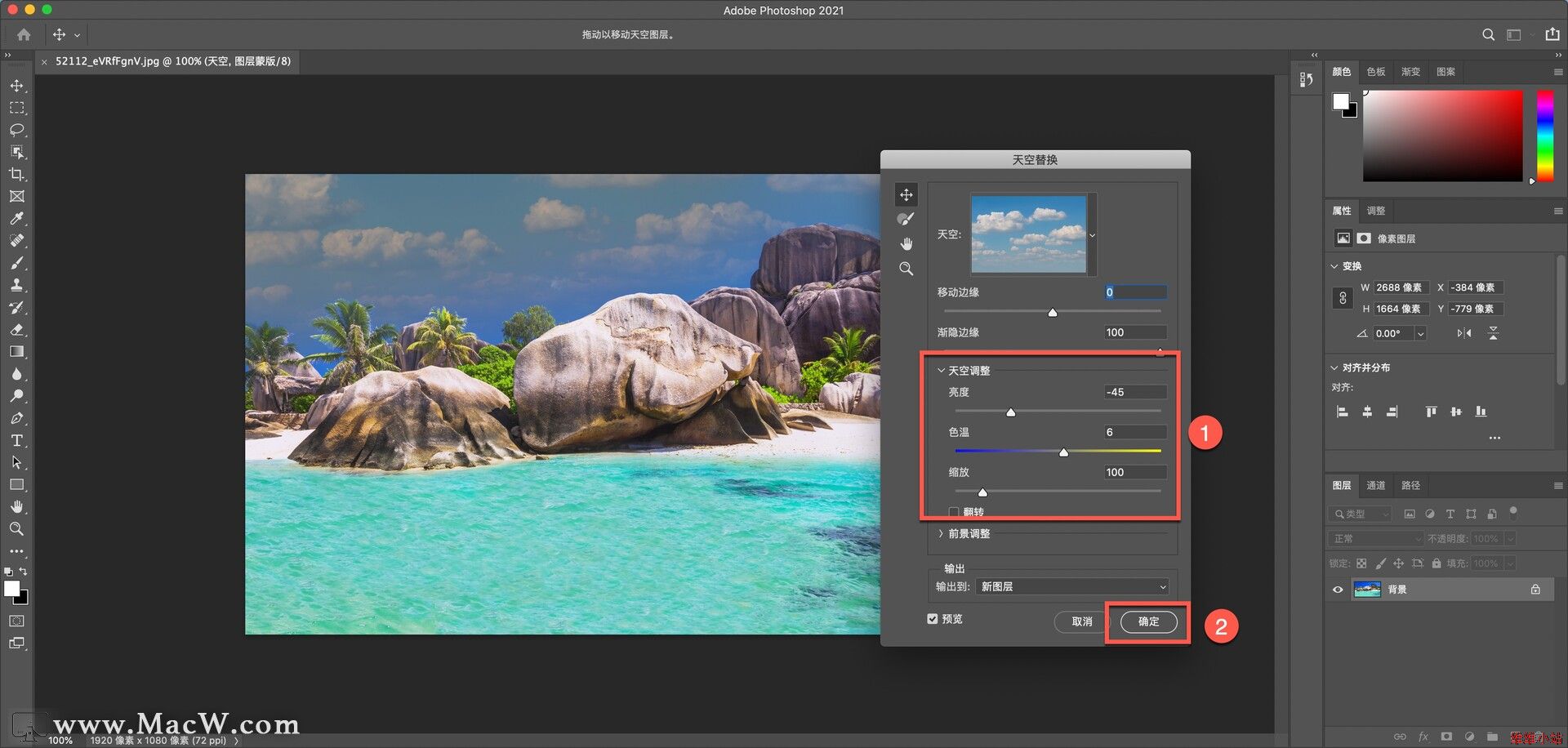Screen dimensions: 1568x748
Task: Toggle the link width and height constraint
Action: click(1343, 298)
